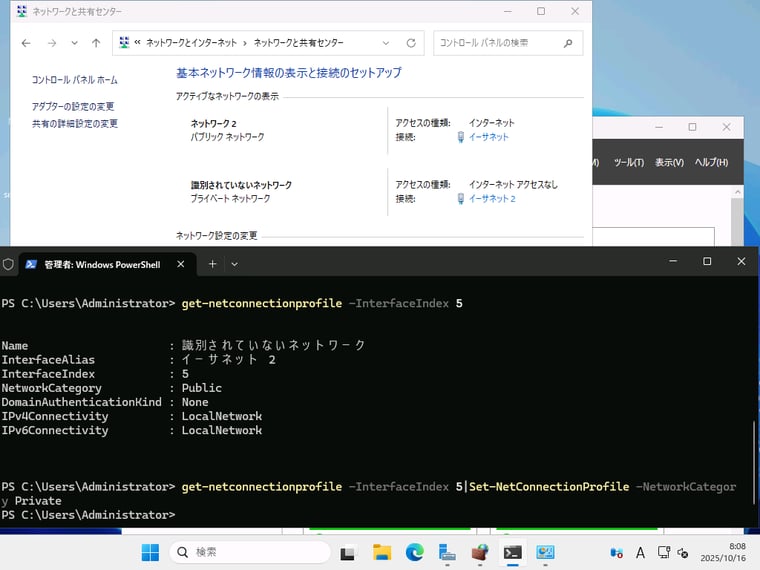Viewport: 760px width, 570px height.
Task: Click the taskbar 検索 search box
Action: 250,552
